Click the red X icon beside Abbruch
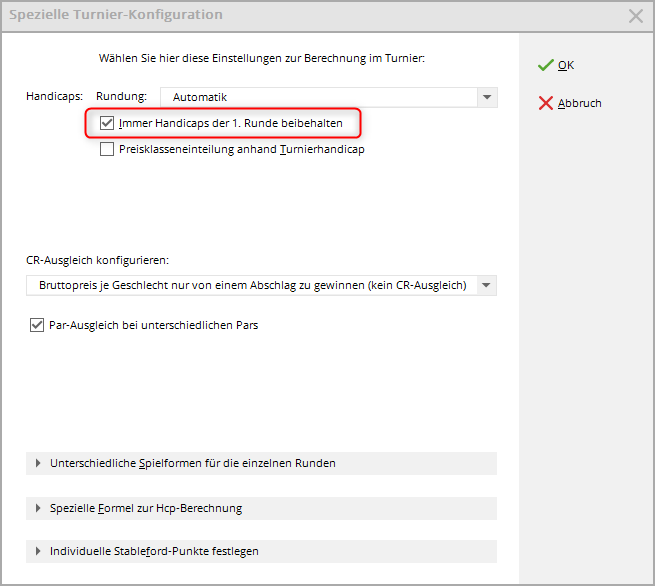 545,103
